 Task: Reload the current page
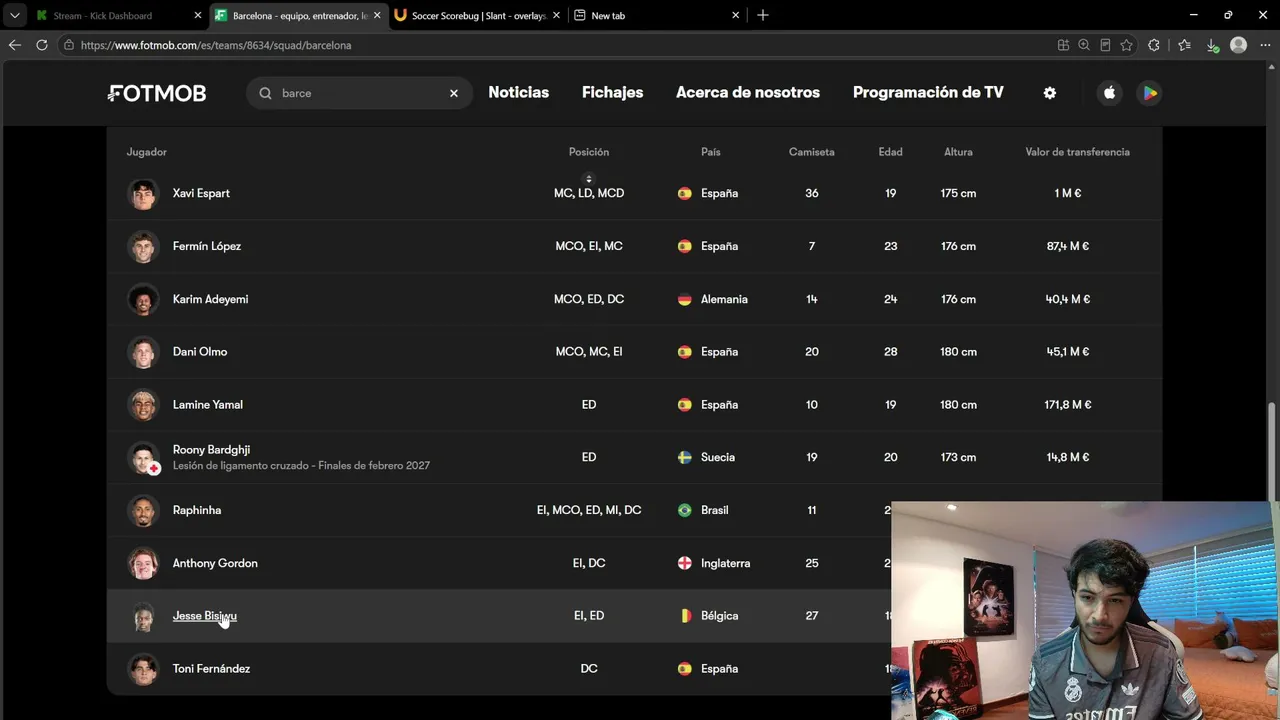tap(41, 45)
